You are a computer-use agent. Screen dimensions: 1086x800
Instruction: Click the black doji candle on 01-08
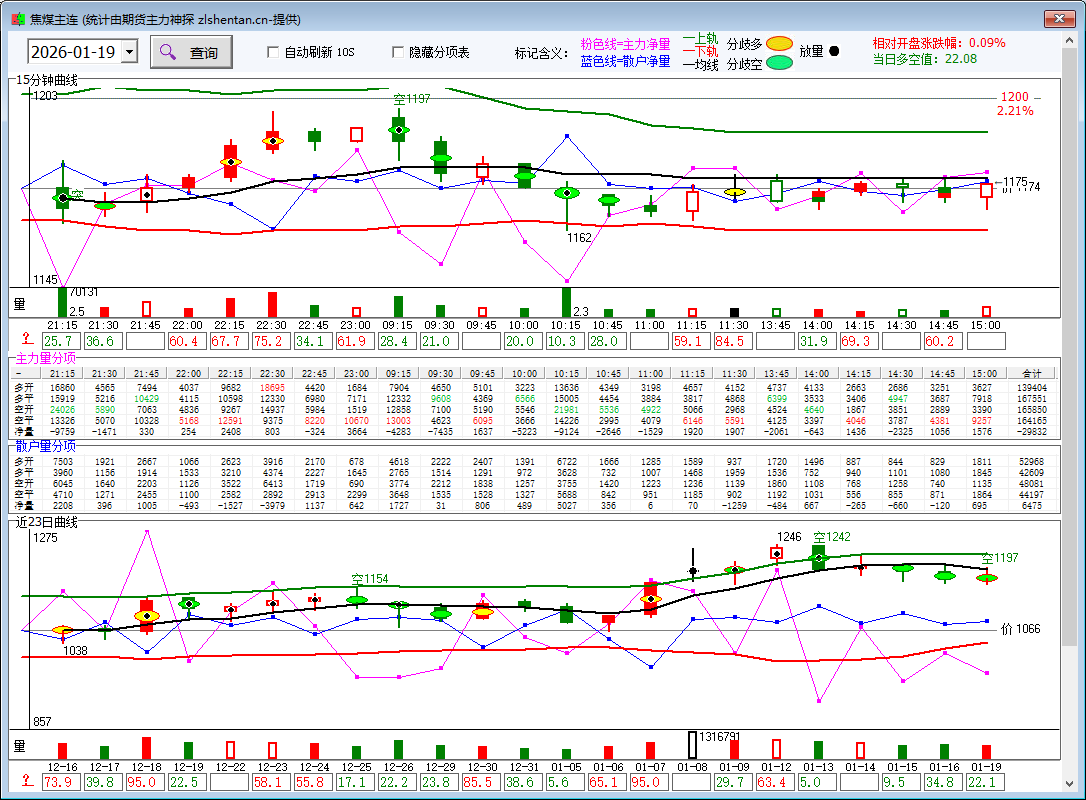[x=693, y=571]
